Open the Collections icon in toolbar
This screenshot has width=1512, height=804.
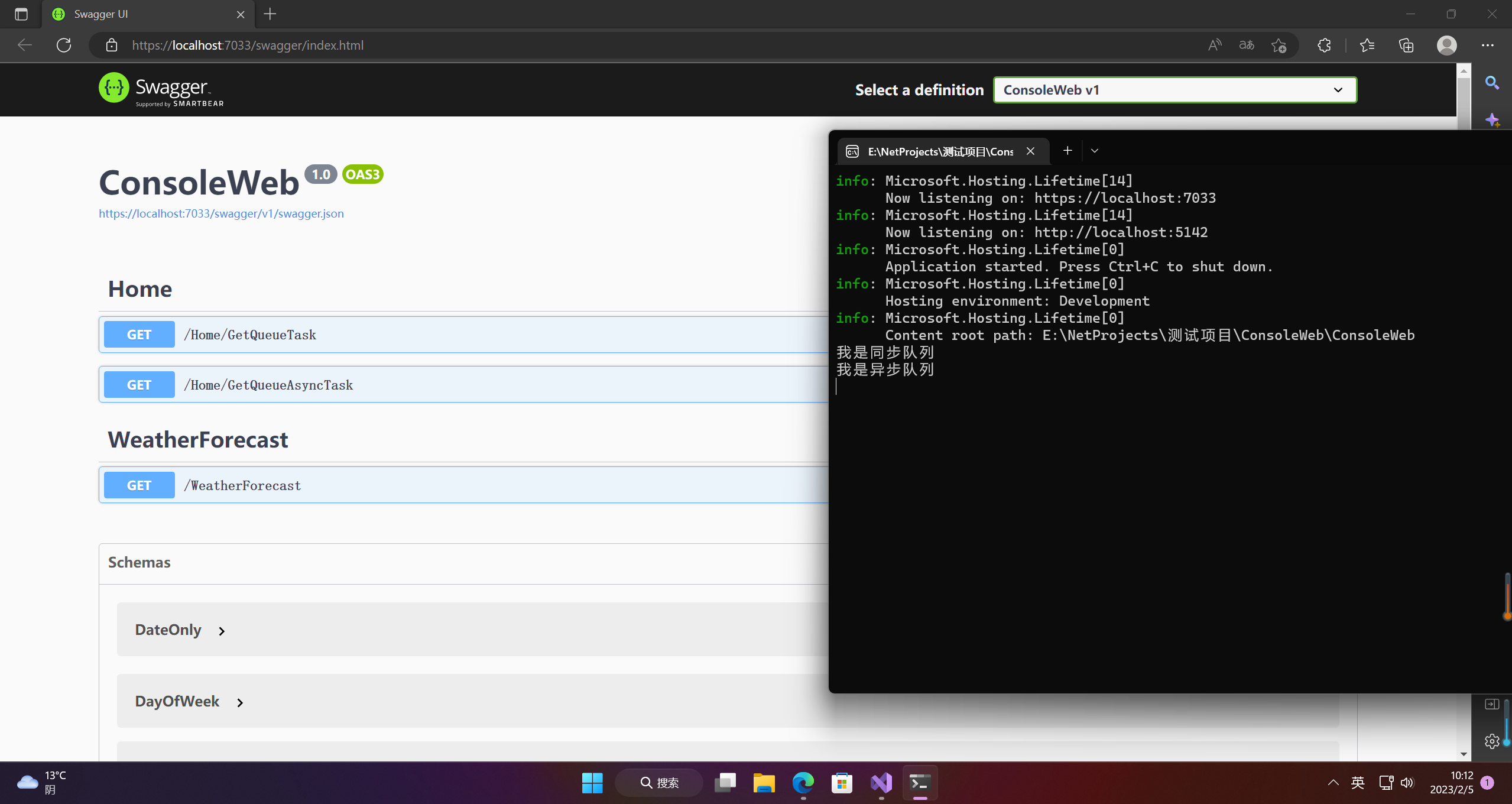pyautogui.click(x=1406, y=45)
